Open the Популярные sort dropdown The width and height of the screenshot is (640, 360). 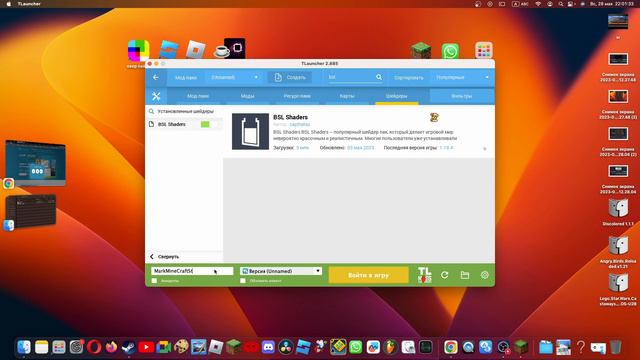tap(461, 77)
